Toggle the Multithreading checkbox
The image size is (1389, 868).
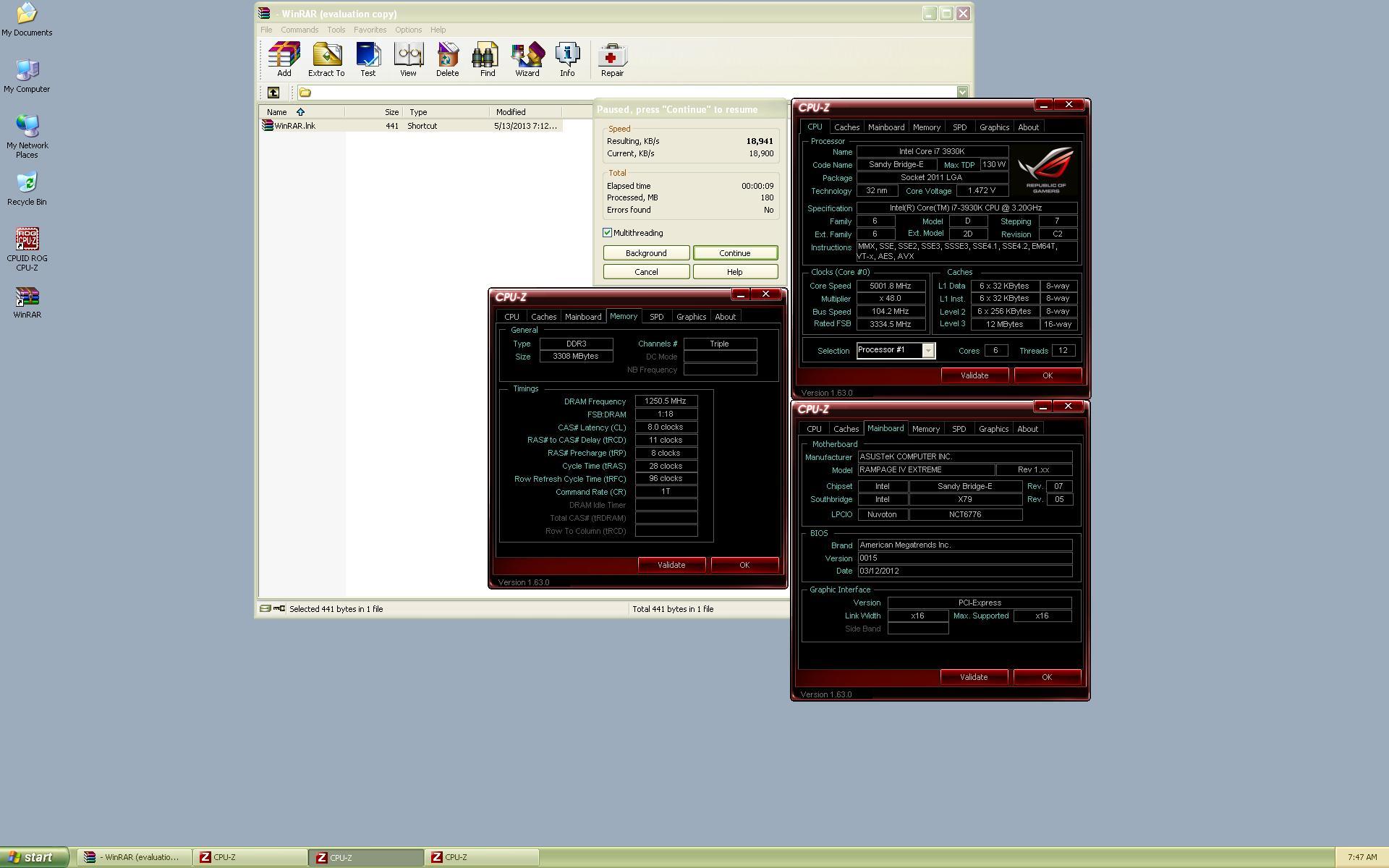[608, 233]
